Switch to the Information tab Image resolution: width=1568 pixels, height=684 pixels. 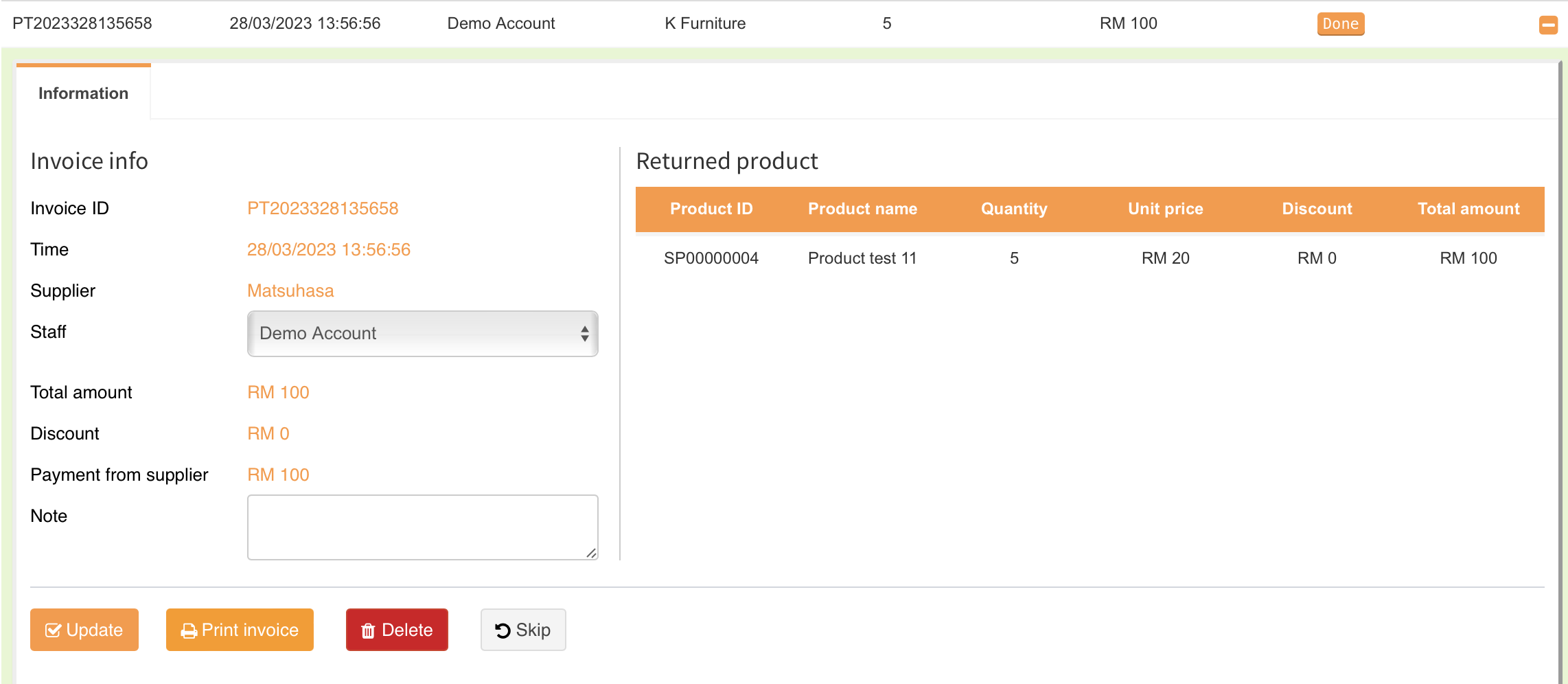pyautogui.click(x=83, y=93)
